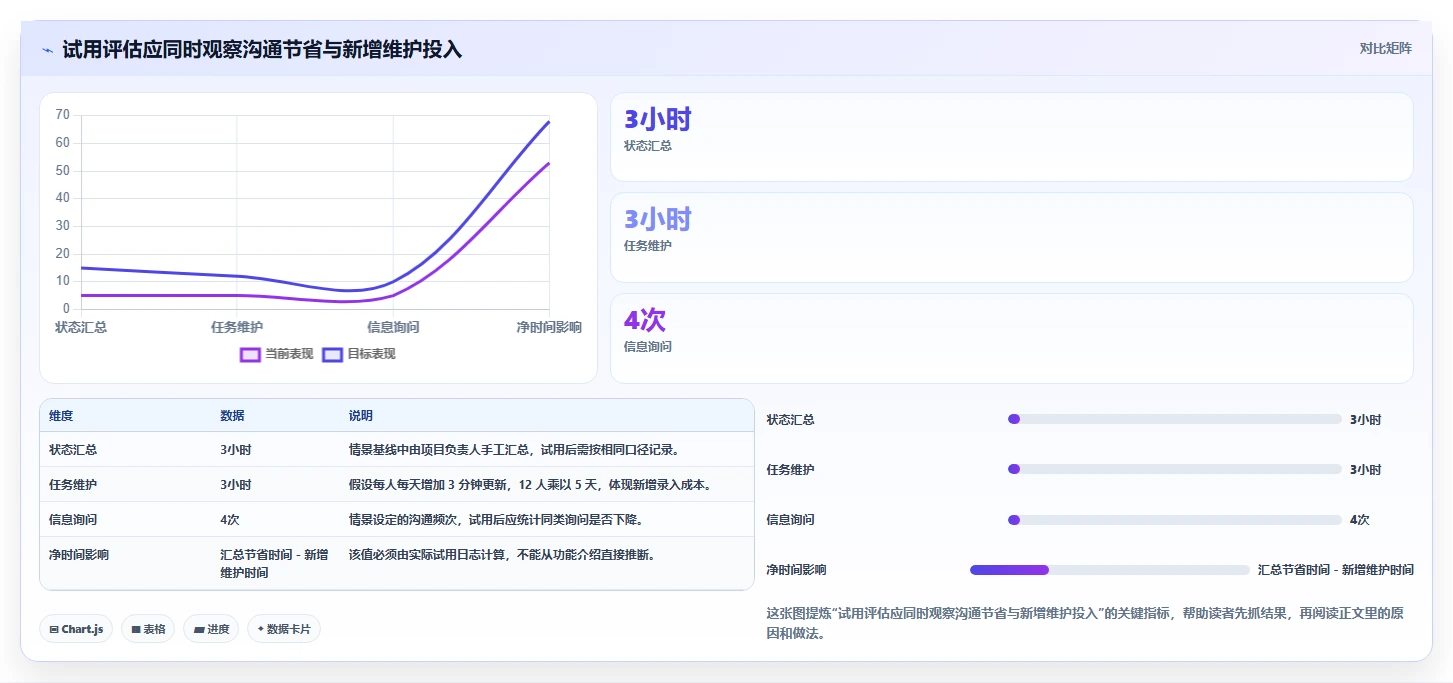
Task: Click the description starting with 假设每人每天增加
Action: coord(529,485)
